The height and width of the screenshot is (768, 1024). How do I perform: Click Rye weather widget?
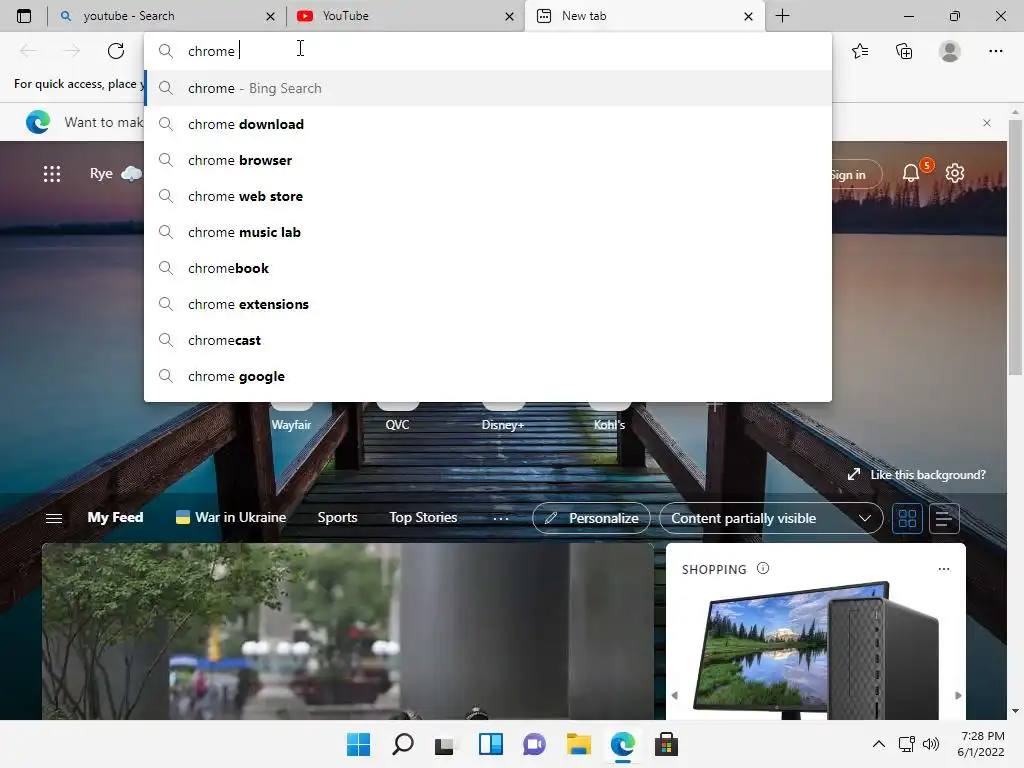pyautogui.click(x=116, y=173)
